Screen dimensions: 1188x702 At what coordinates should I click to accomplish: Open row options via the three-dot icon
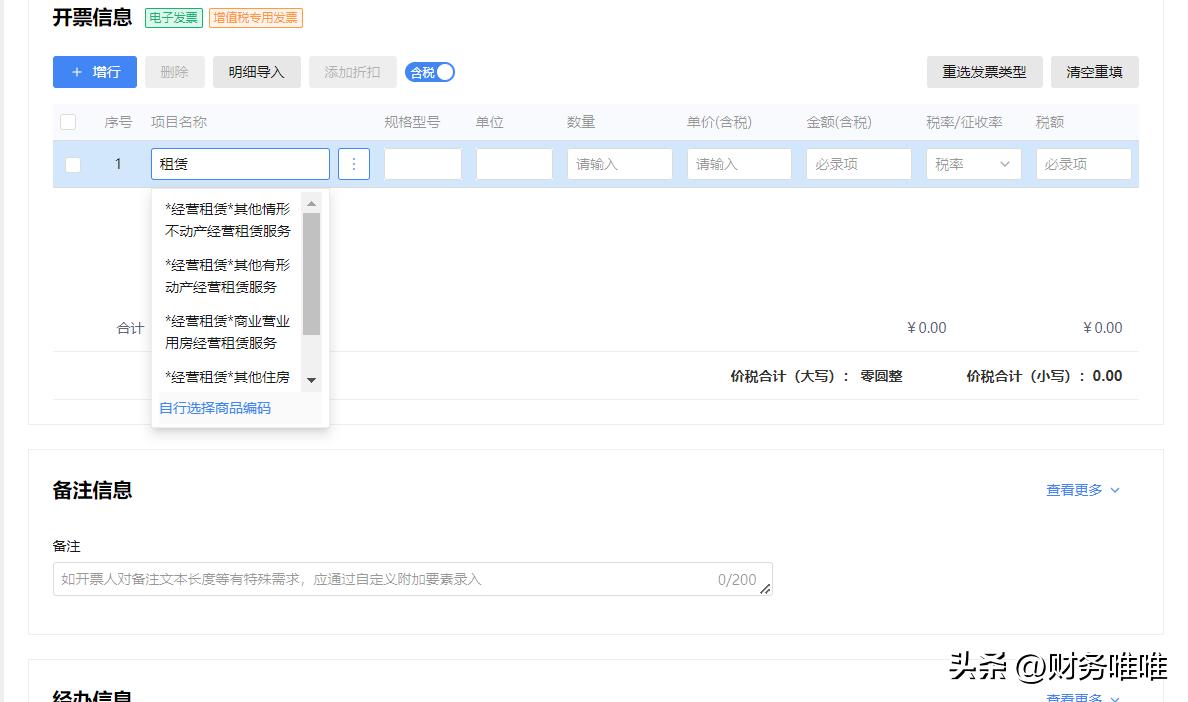tap(354, 163)
